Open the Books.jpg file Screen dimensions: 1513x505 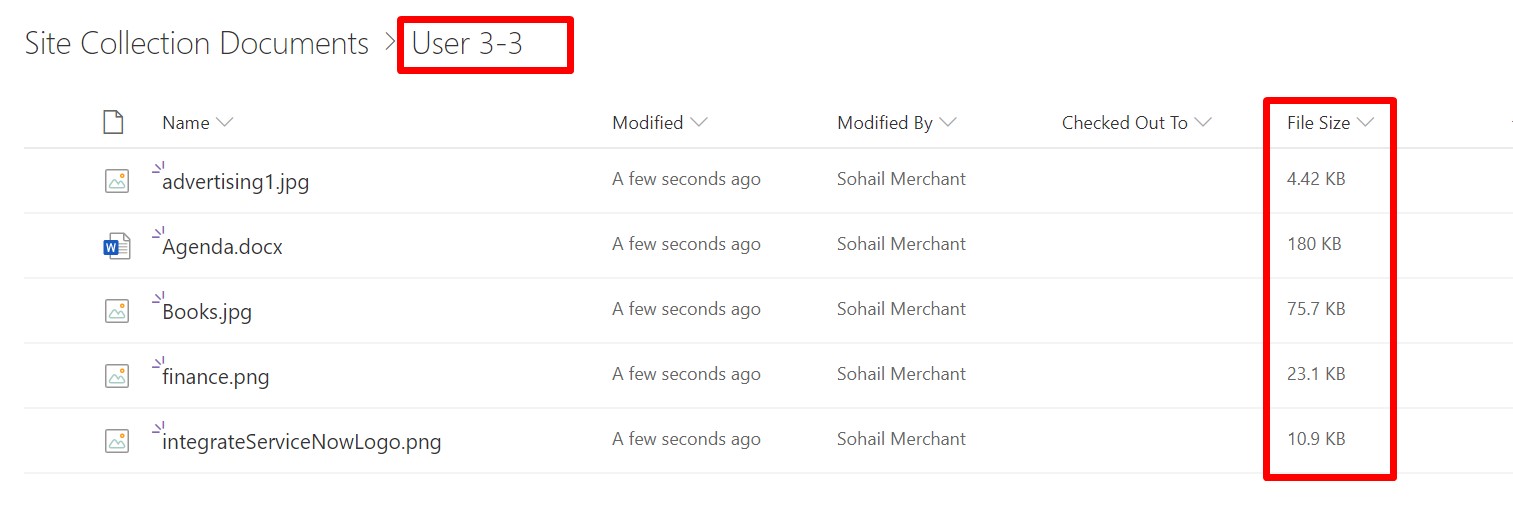coord(207,312)
